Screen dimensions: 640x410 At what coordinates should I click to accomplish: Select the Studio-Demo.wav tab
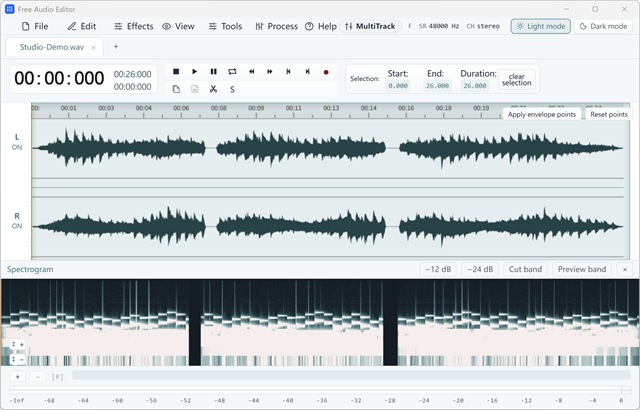pos(52,47)
